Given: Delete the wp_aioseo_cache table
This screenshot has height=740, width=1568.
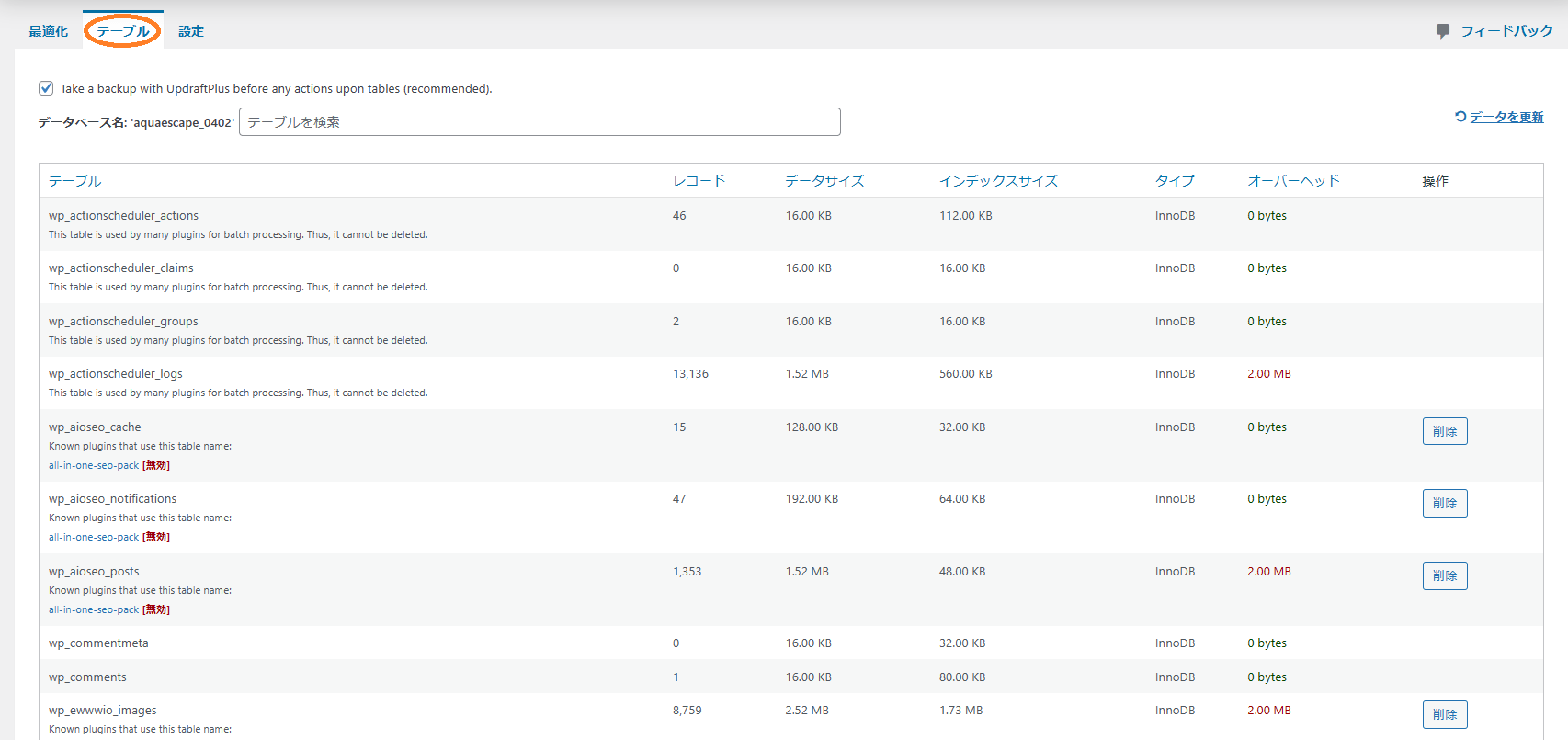Looking at the screenshot, I should 1444,431.
